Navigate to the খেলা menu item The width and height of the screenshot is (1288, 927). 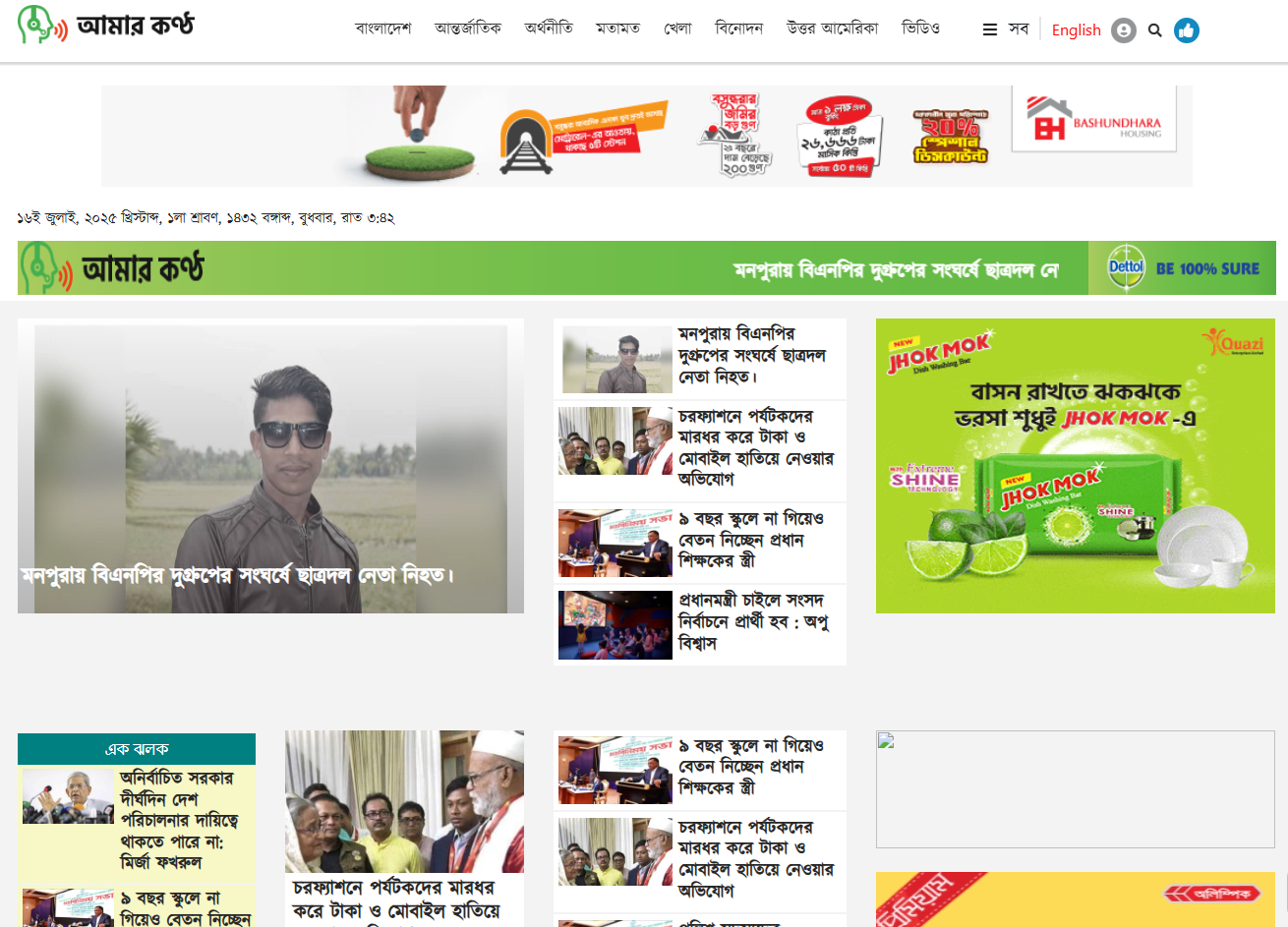point(678,29)
